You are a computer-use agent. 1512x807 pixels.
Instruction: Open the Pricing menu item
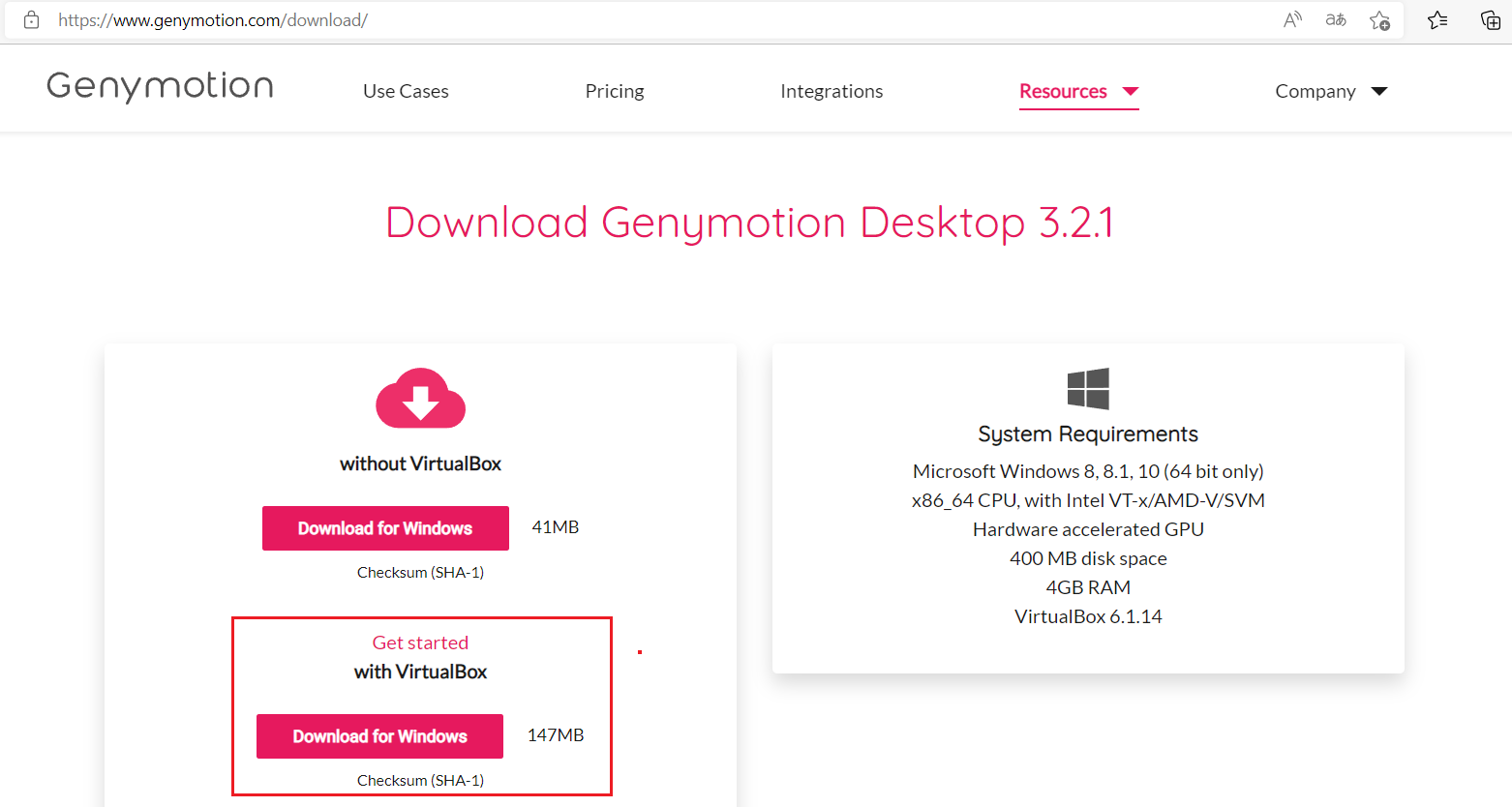point(615,91)
